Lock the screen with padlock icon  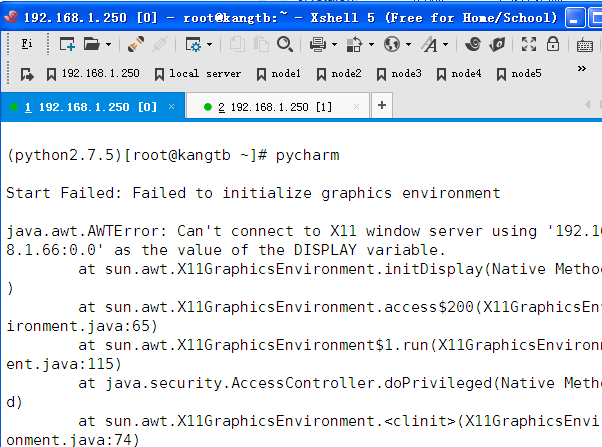[x=553, y=44]
